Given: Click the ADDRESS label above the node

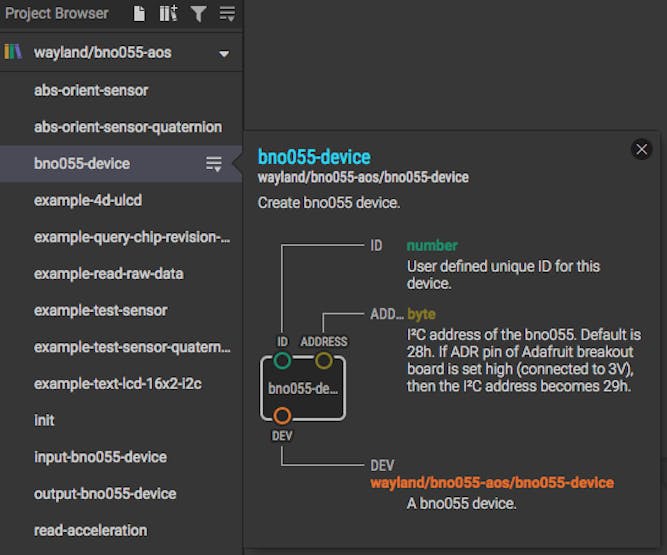Looking at the screenshot, I should pos(324,342).
